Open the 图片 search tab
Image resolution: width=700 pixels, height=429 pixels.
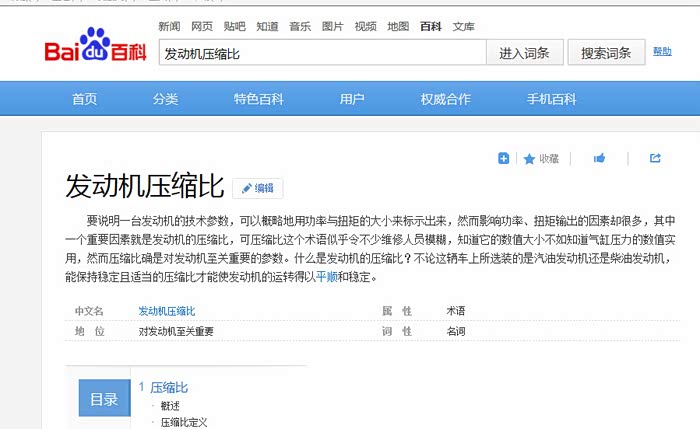click(333, 27)
